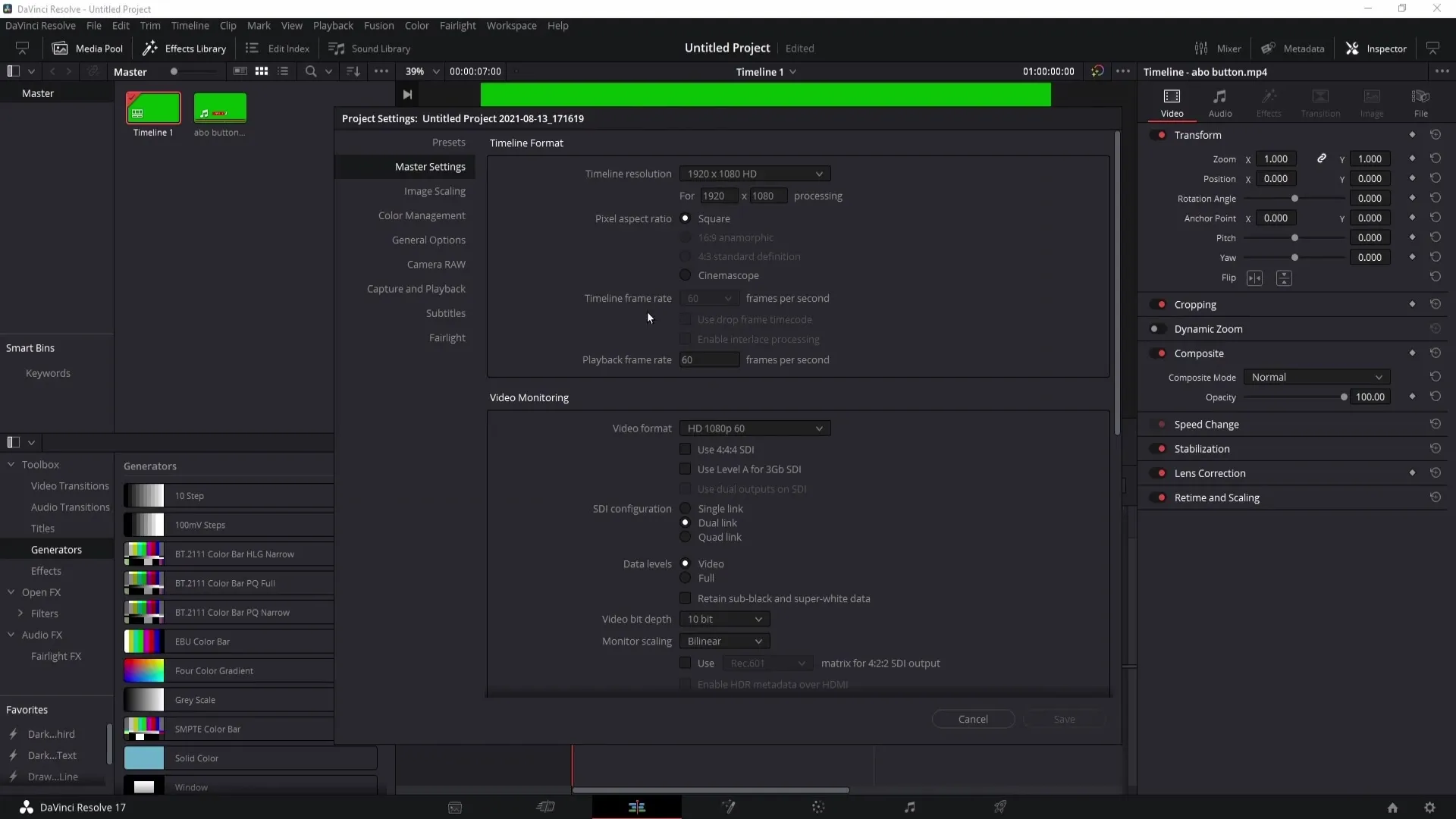Click the Color page icon in bottom toolbar
The height and width of the screenshot is (819, 1456).
point(819,807)
